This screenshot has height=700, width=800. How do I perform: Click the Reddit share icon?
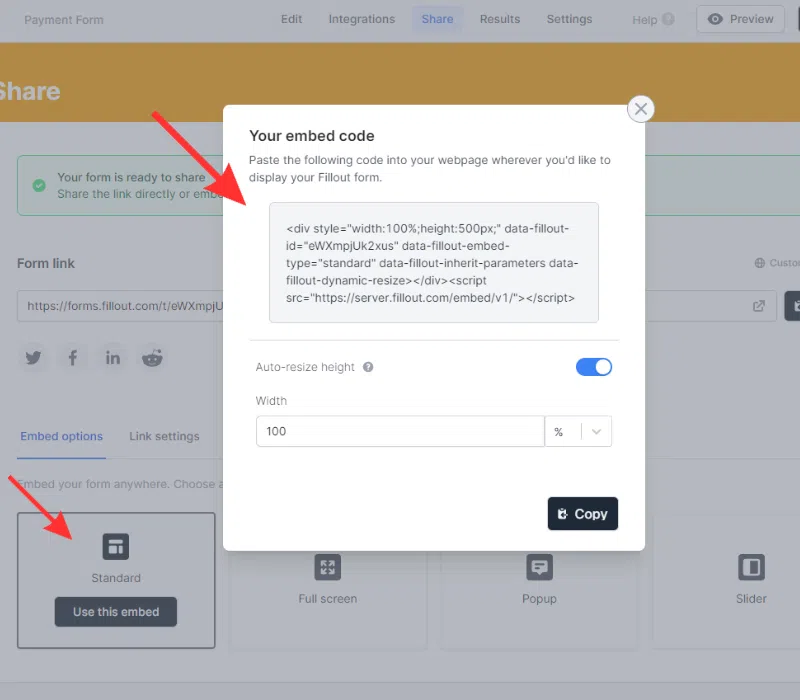click(x=152, y=358)
